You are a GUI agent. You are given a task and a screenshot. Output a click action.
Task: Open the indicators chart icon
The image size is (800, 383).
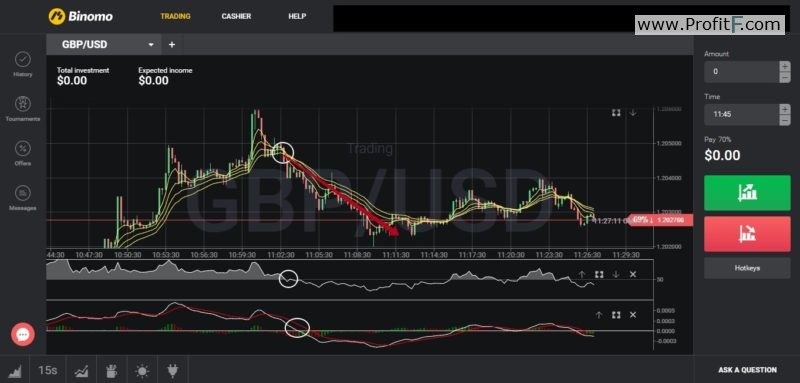[x=81, y=370]
